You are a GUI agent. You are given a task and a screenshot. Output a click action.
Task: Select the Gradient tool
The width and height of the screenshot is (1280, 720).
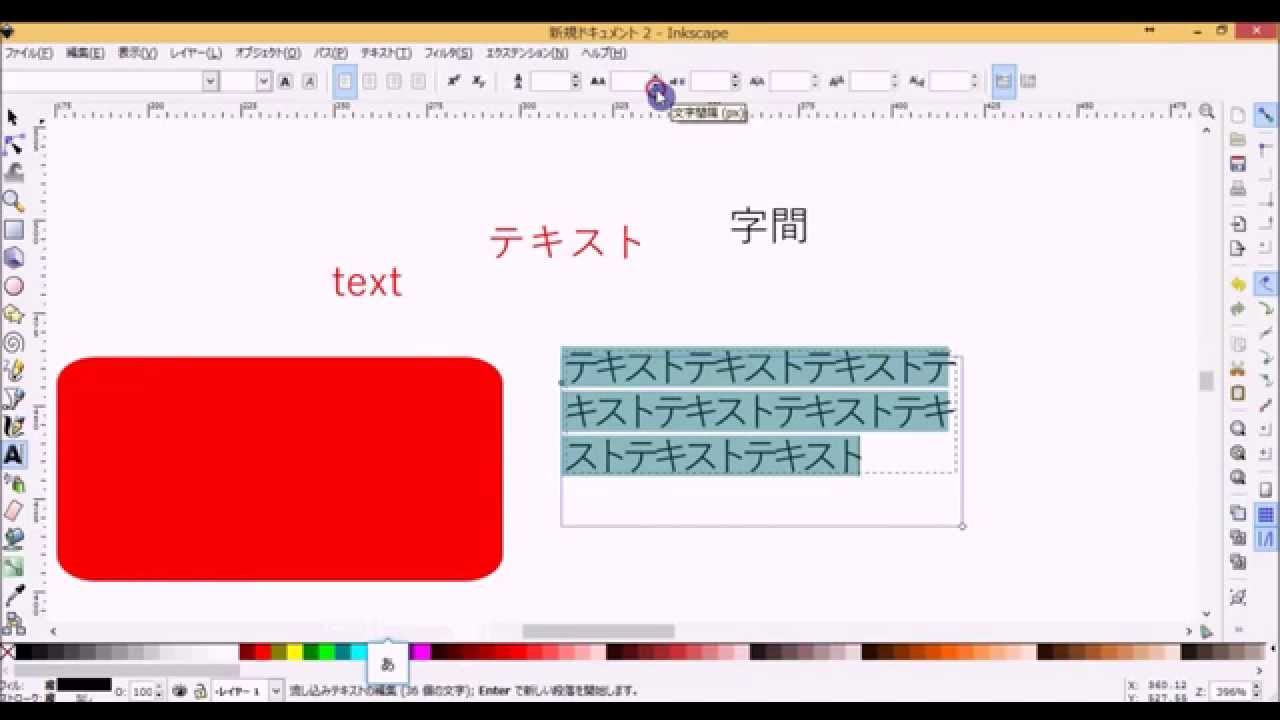[13, 567]
